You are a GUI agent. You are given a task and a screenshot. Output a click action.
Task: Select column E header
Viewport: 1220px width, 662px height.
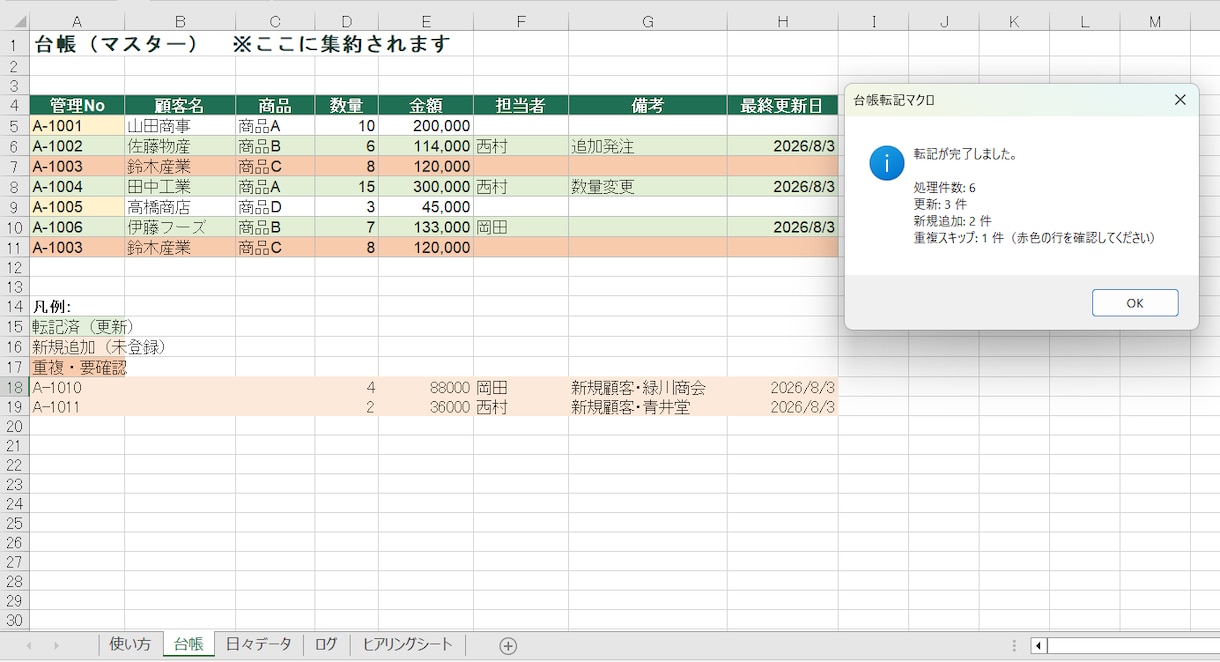click(426, 21)
